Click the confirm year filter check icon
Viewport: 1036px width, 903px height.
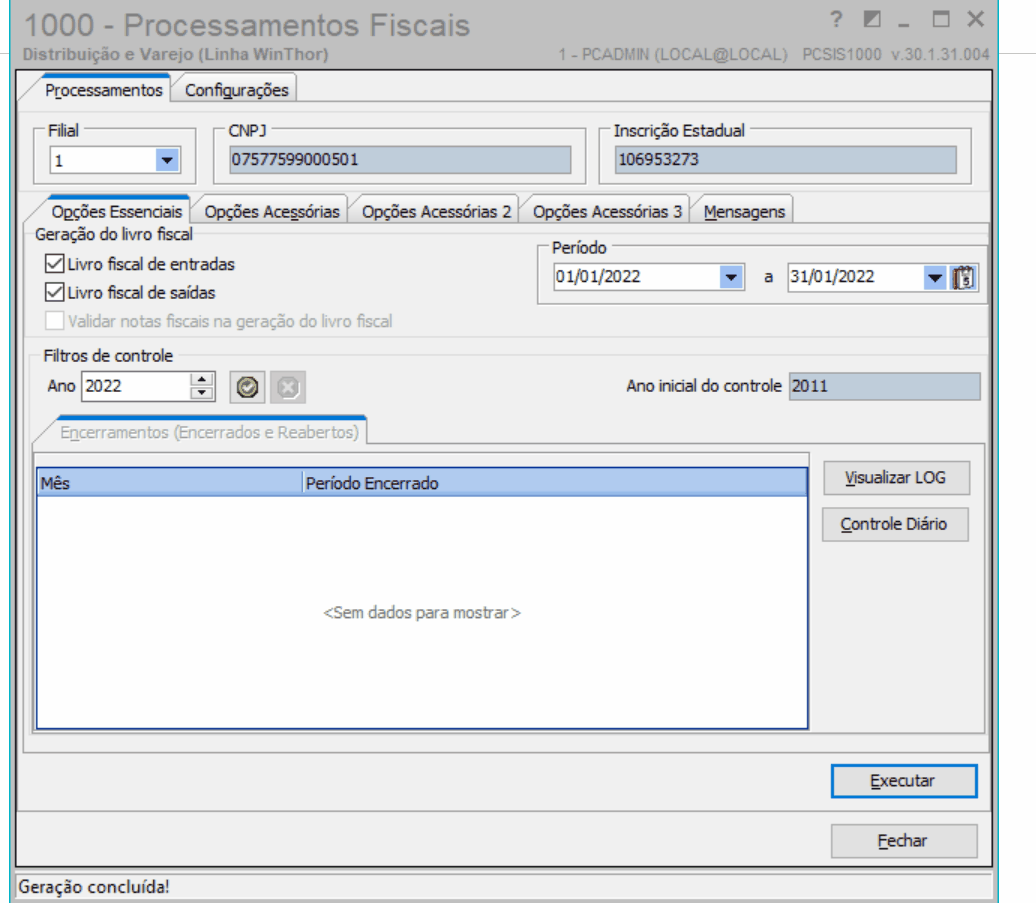click(x=247, y=387)
